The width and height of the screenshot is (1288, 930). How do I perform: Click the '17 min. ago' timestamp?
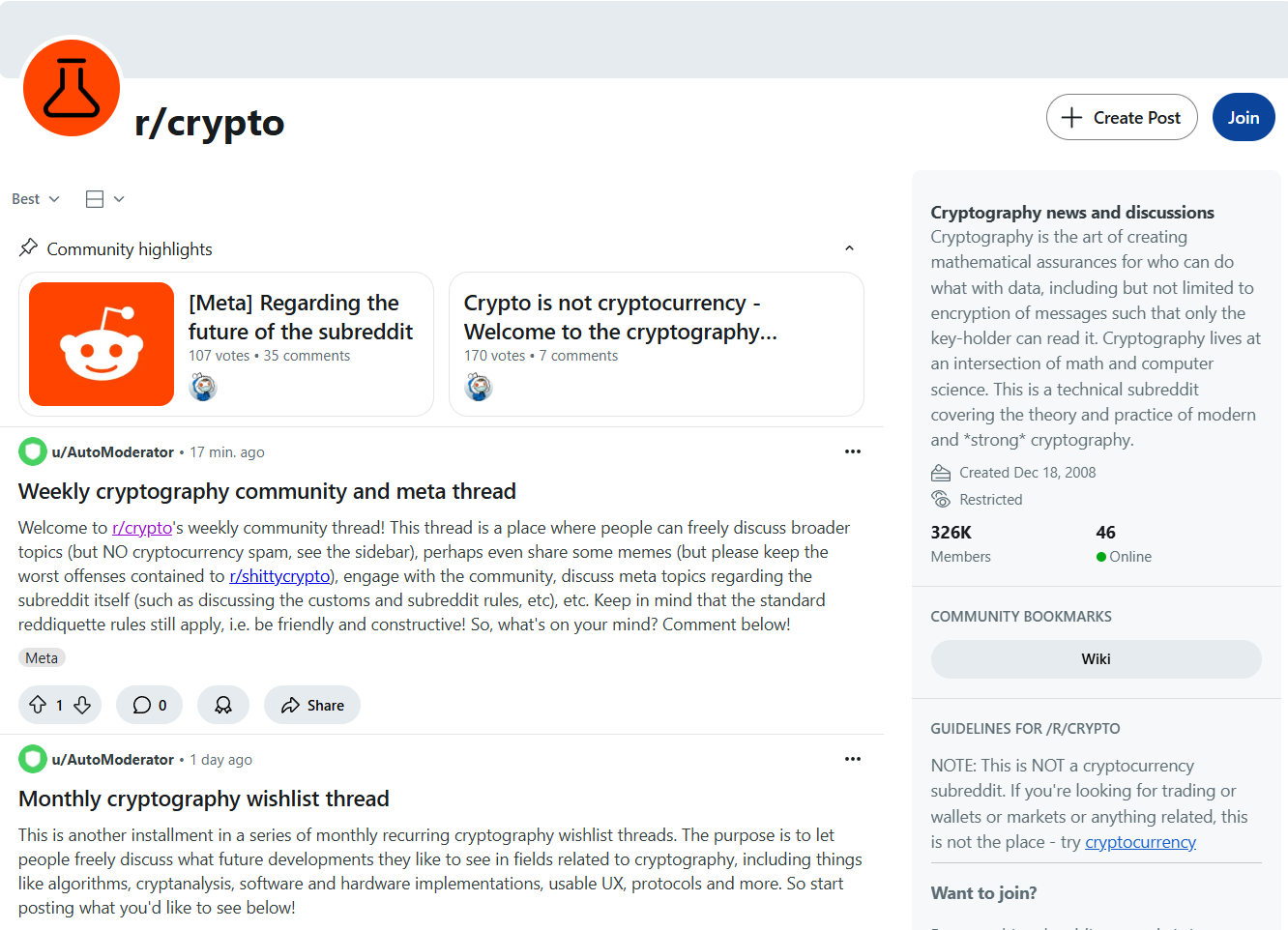[227, 451]
